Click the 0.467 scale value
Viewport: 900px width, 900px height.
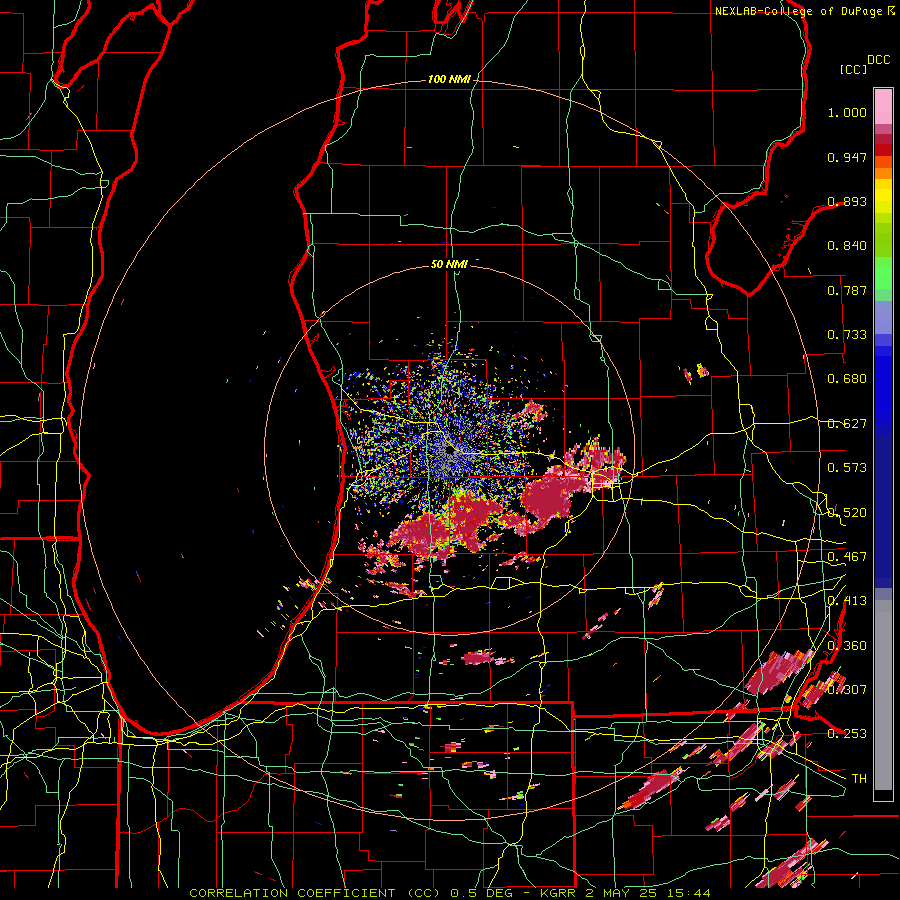847,557
